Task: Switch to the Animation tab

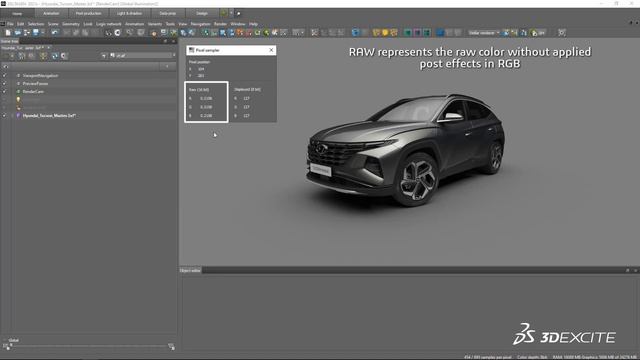Action: [x=51, y=13]
